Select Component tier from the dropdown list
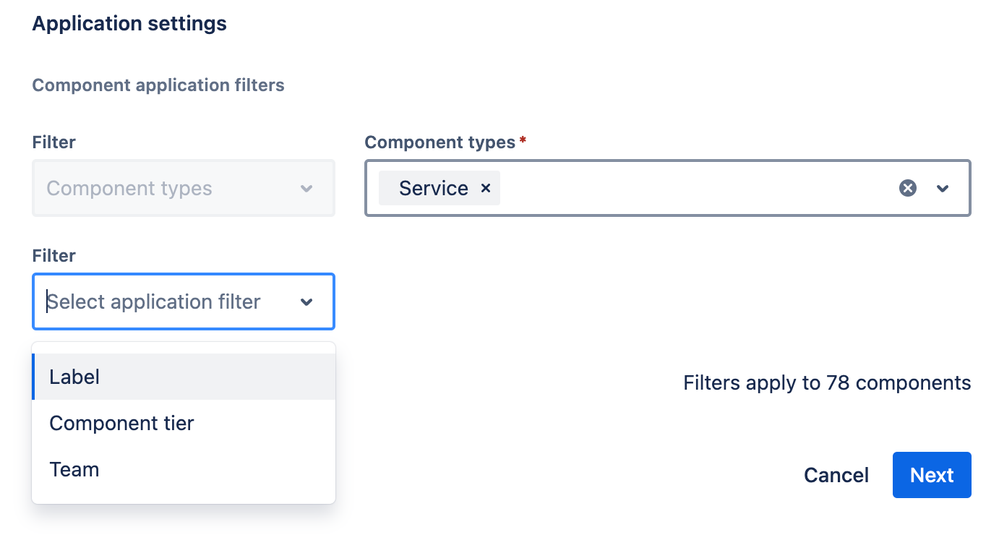 coord(184,423)
